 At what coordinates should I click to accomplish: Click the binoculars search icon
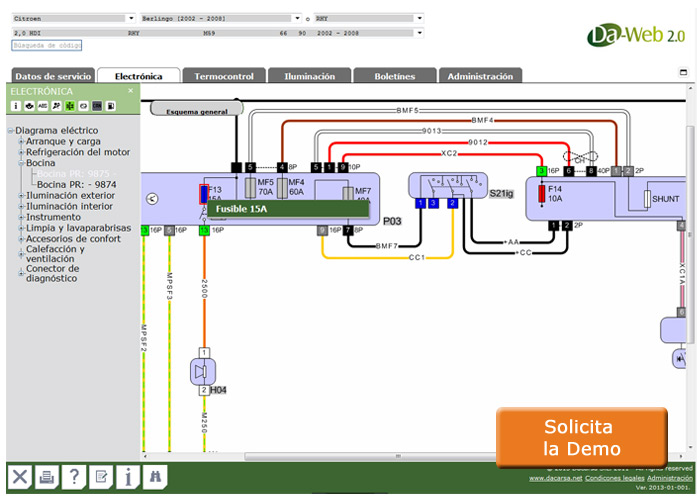(155, 477)
